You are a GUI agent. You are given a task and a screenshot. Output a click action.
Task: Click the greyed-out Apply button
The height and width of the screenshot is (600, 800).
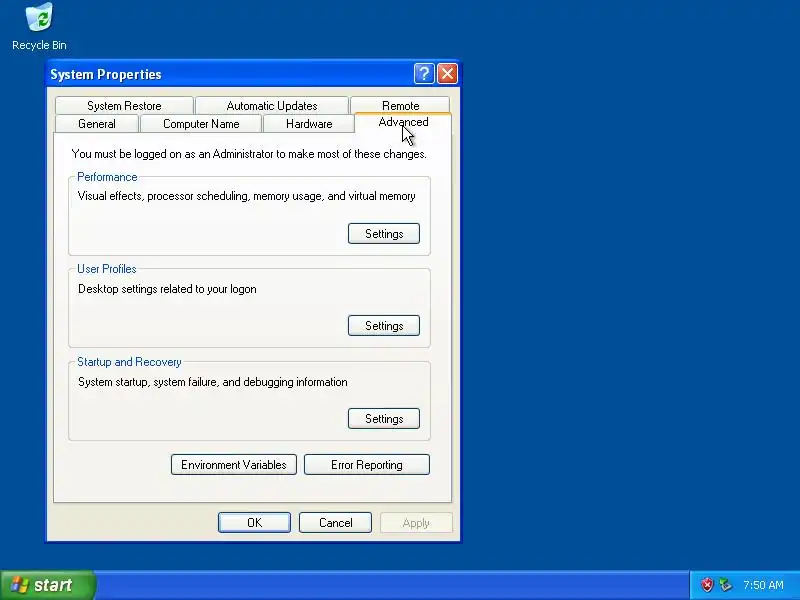point(416,522)
